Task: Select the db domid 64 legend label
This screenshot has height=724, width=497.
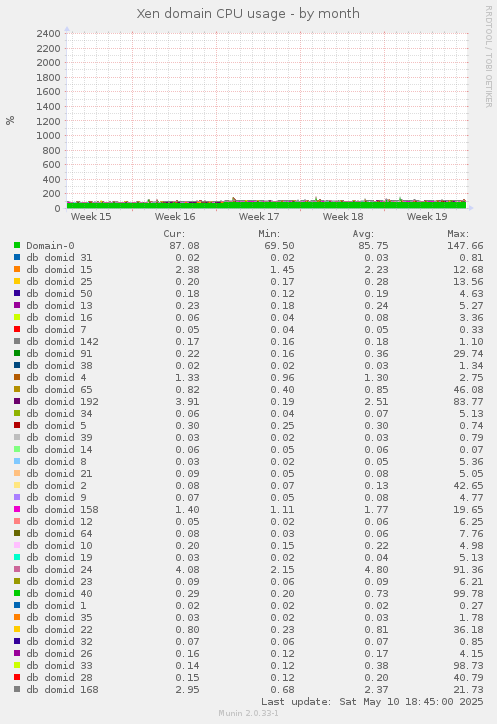Action: point(59,534)
